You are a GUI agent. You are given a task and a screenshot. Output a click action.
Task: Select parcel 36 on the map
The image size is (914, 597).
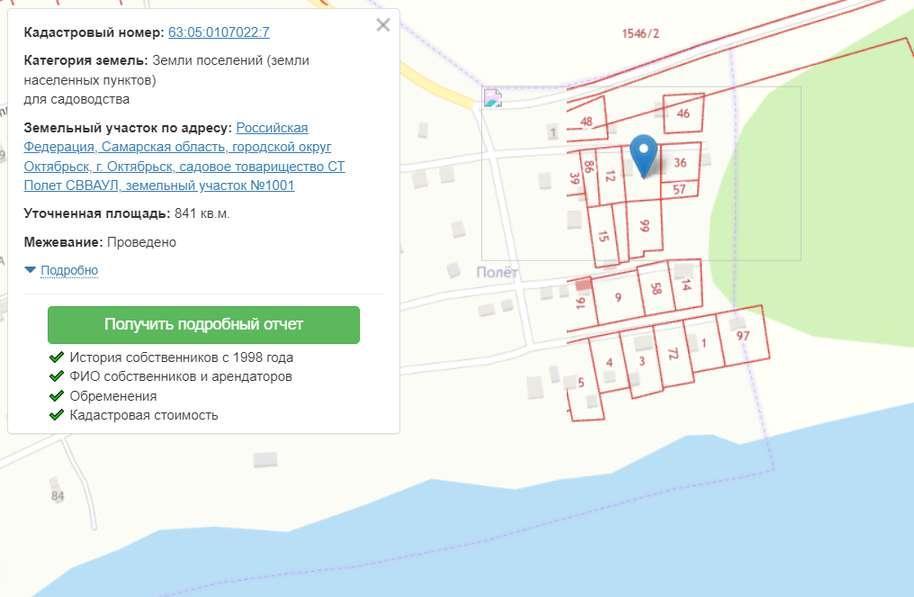coord(680,163)
